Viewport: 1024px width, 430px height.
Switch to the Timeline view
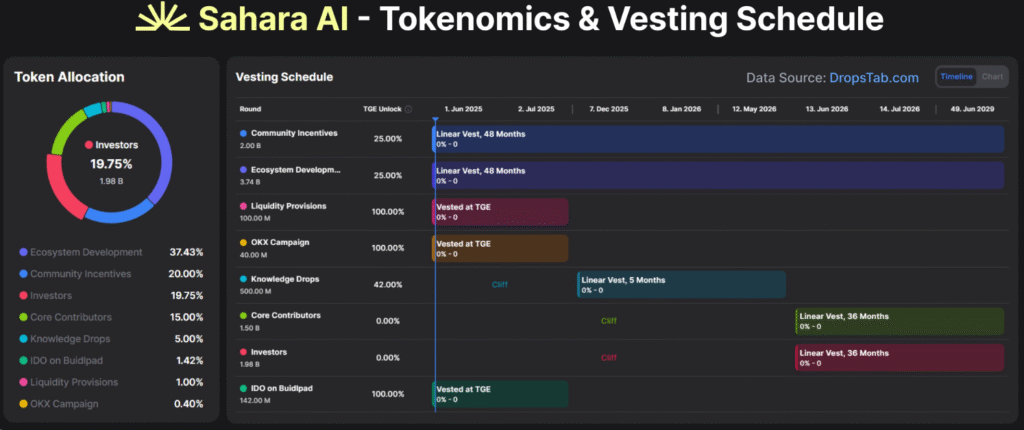tap(956, 77)
